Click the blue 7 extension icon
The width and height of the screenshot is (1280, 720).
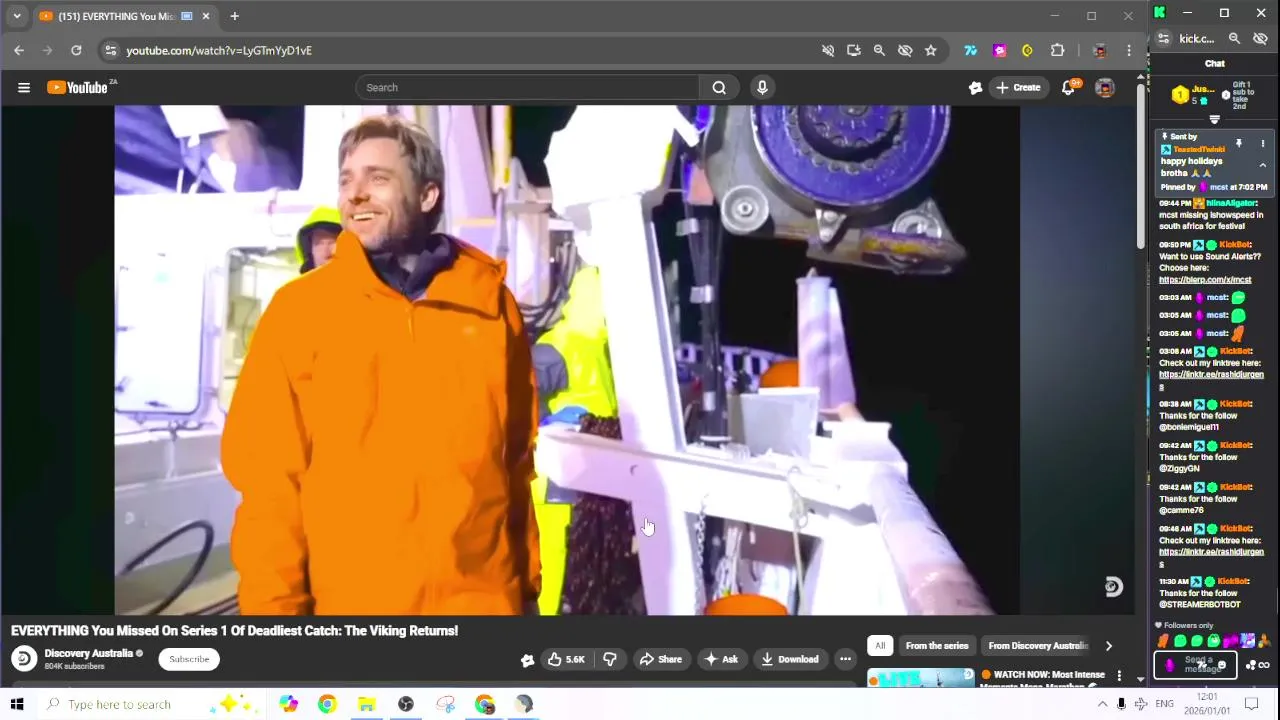[970, 50]
